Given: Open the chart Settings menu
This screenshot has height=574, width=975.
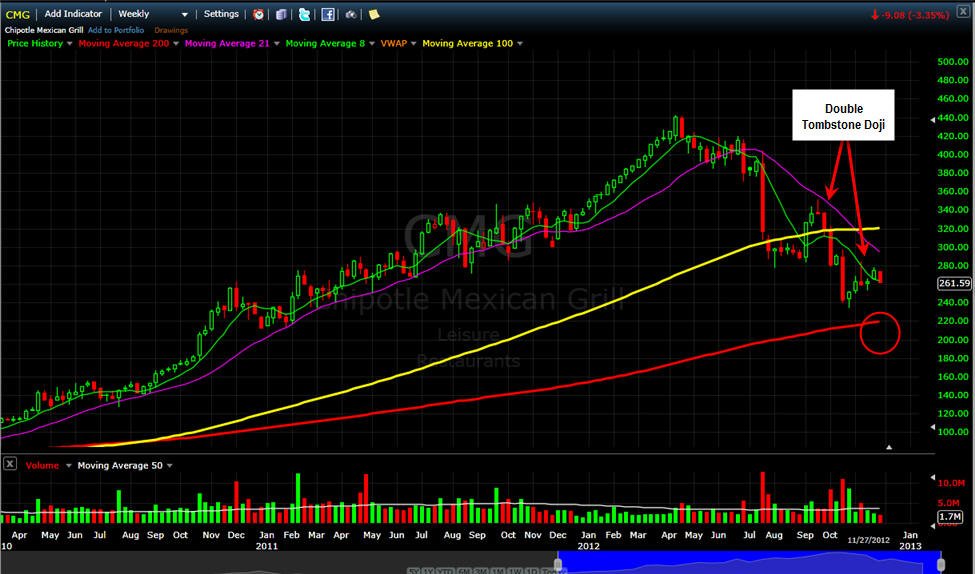Looking at the screenshot, I should (x=221, y=14).
